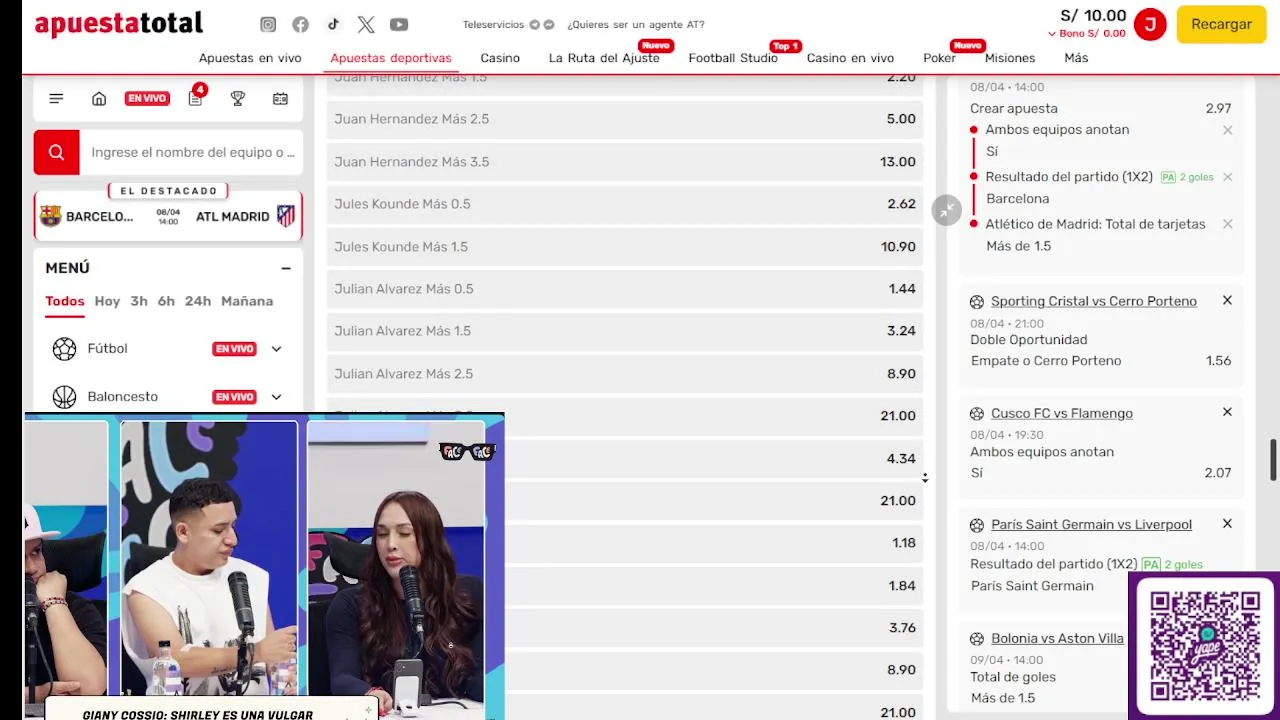This screenshot has height=720, width=1280.
Task: Click the expand arrows icon beside bet slip
Action: pyautogui.click(x=947, y=210)
